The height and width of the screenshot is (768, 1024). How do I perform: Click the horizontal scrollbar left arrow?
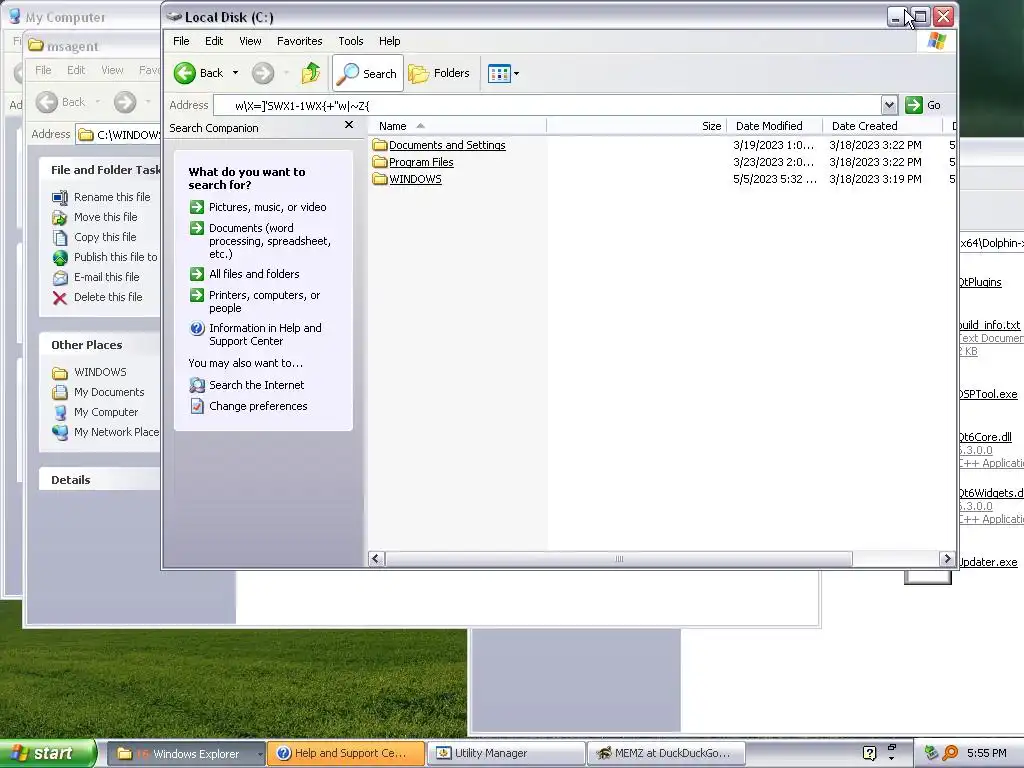click(x=376, y=559)
